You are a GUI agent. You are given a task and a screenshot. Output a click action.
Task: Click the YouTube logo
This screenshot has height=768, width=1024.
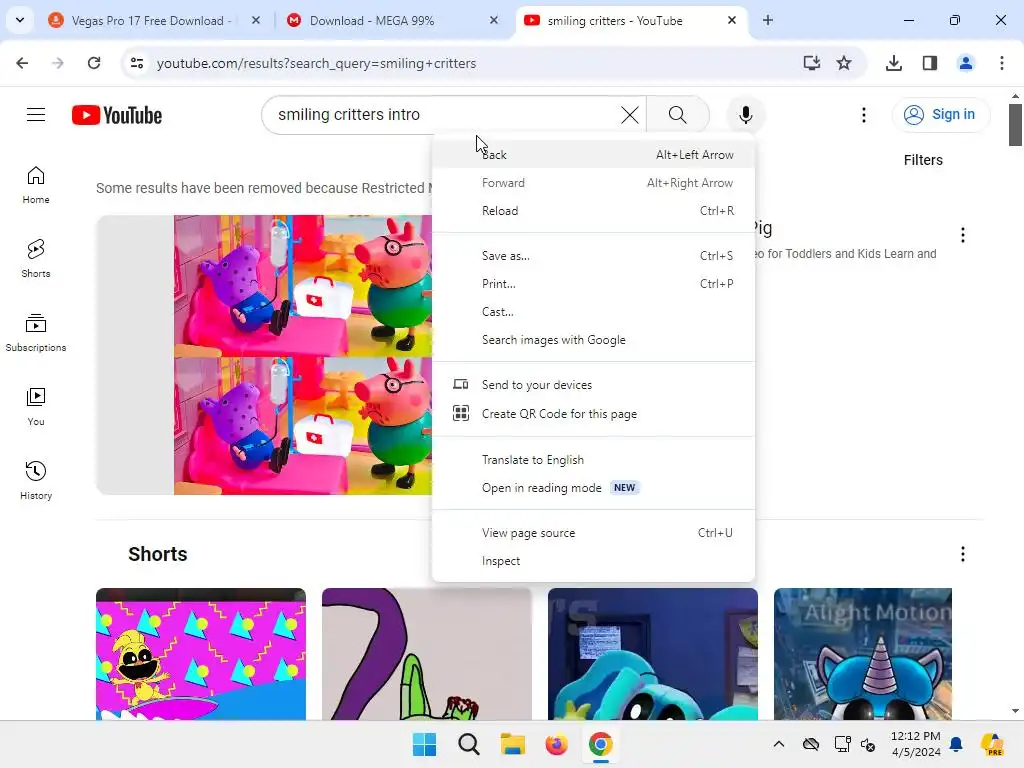pyautogui.click(x=117, y=115)
